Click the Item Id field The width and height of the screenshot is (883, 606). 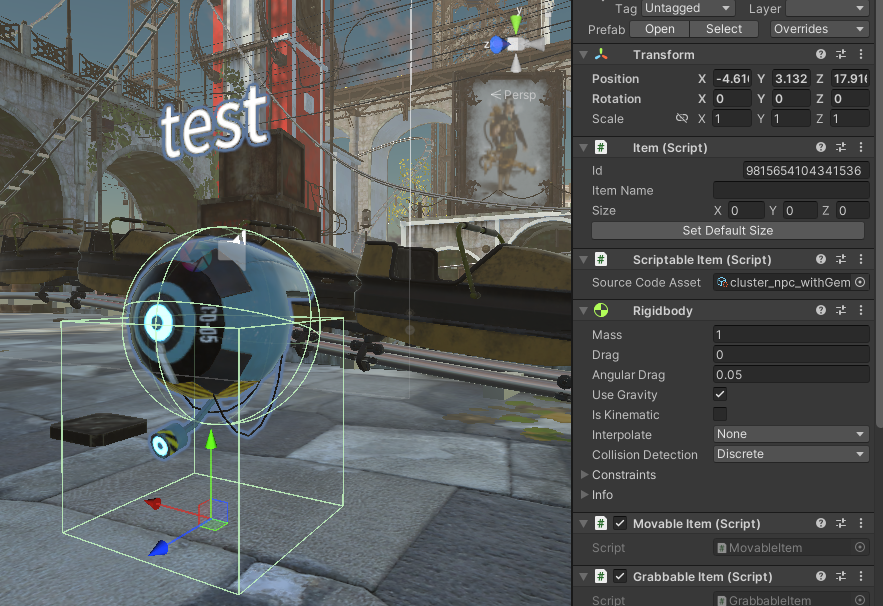pyautogui.click(x=805, y=170)
